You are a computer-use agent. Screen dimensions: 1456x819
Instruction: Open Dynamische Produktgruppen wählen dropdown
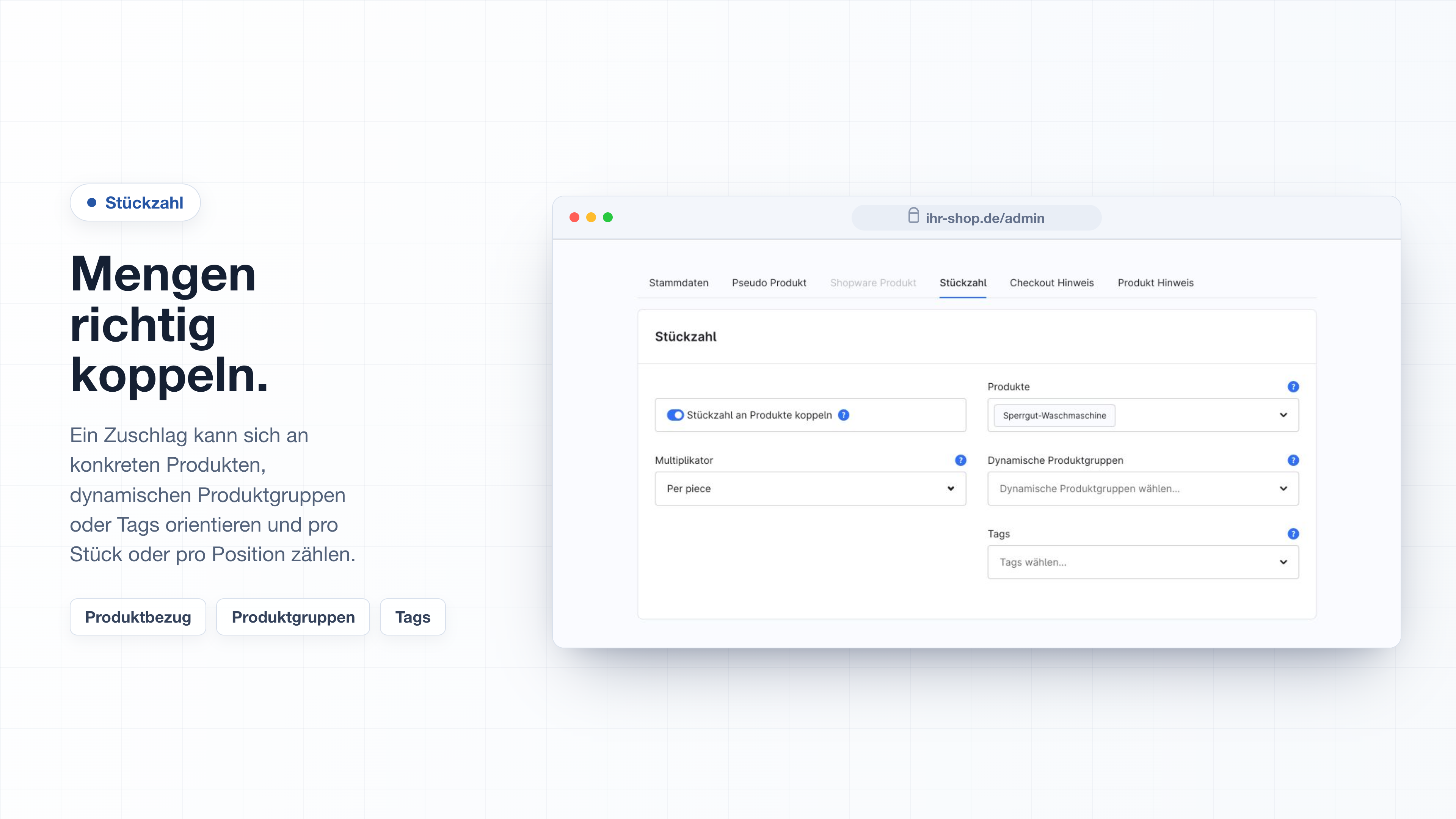(1143, 488)
